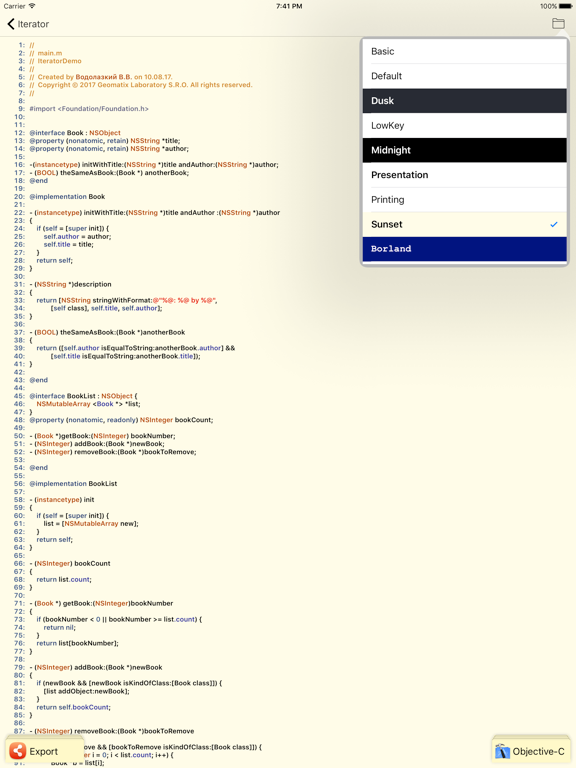Screen dimensions: 576x768
Task: Click '// IteratorDemo' comment line
Action: 55,61
